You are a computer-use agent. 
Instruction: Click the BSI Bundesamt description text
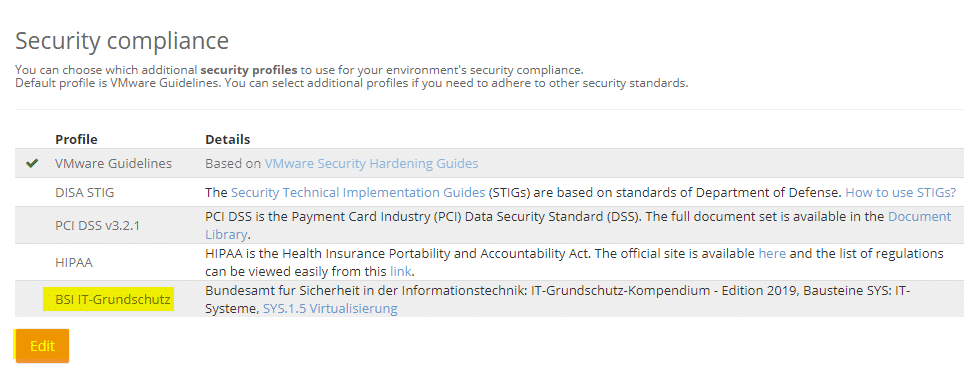(557, 299)
